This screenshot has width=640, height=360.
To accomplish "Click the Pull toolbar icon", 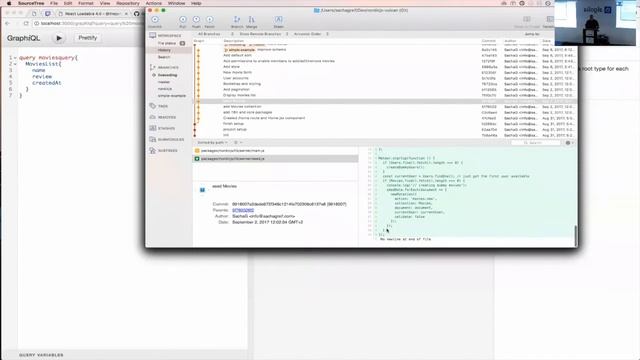I will [183, 20].
